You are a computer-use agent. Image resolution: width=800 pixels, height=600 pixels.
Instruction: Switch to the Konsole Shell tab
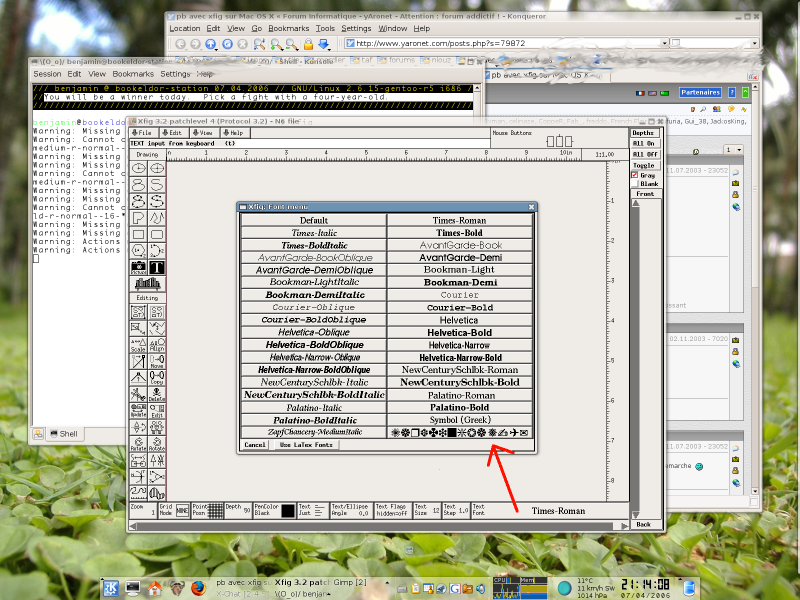click(x=64, y=434)
